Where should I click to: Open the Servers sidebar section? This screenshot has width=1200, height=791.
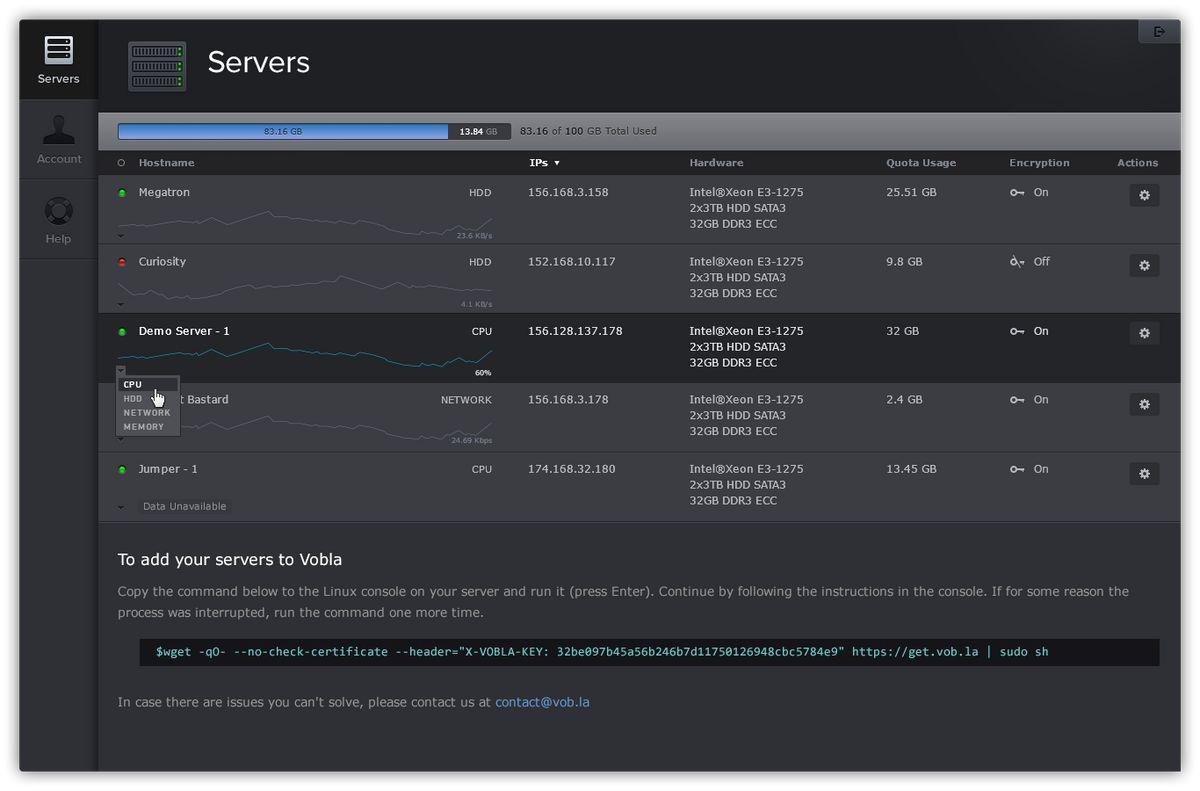pyautogui.click(x=59, y=60)
